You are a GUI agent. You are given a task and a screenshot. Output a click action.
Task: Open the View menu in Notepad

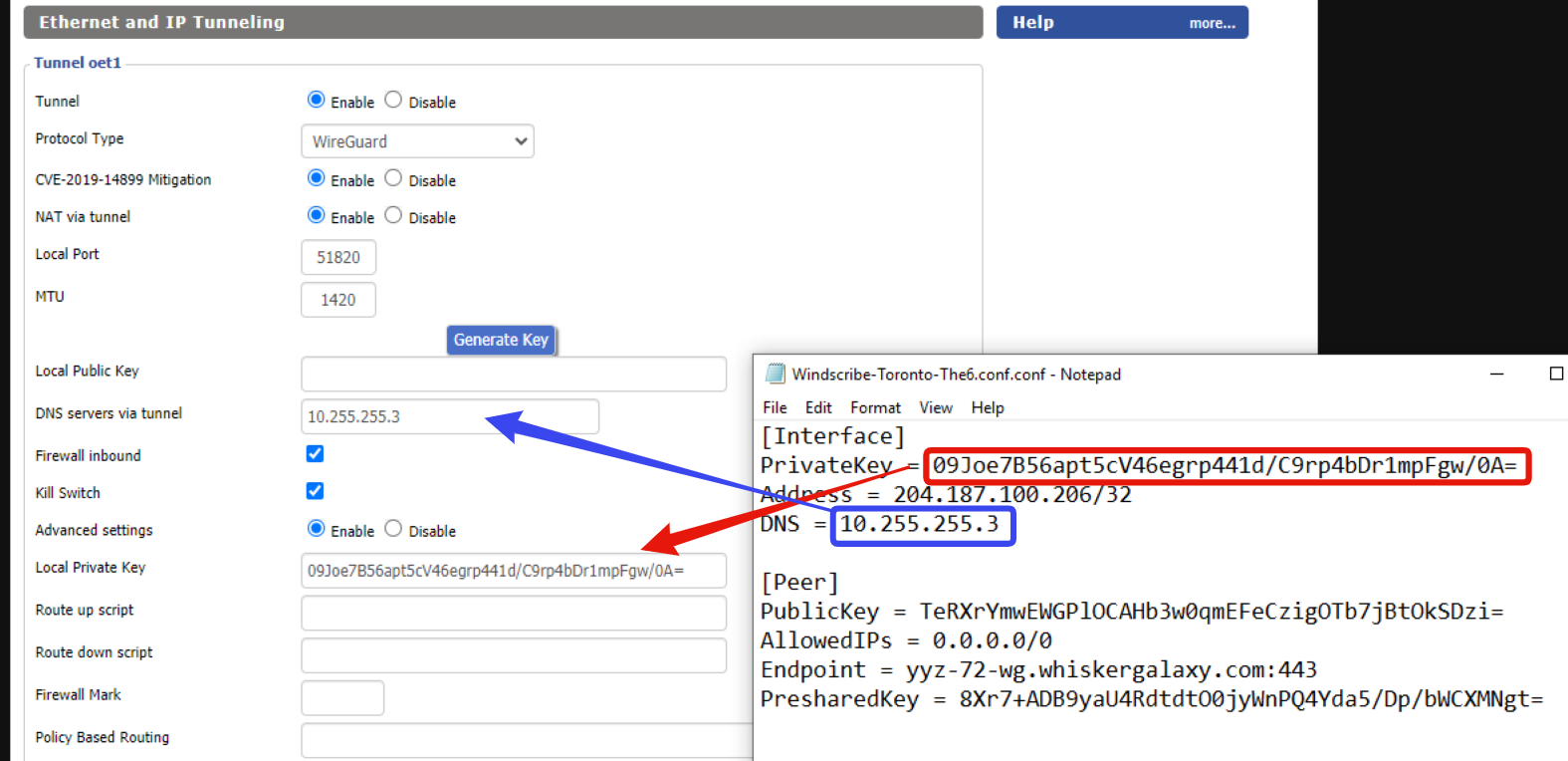[936, 407]
